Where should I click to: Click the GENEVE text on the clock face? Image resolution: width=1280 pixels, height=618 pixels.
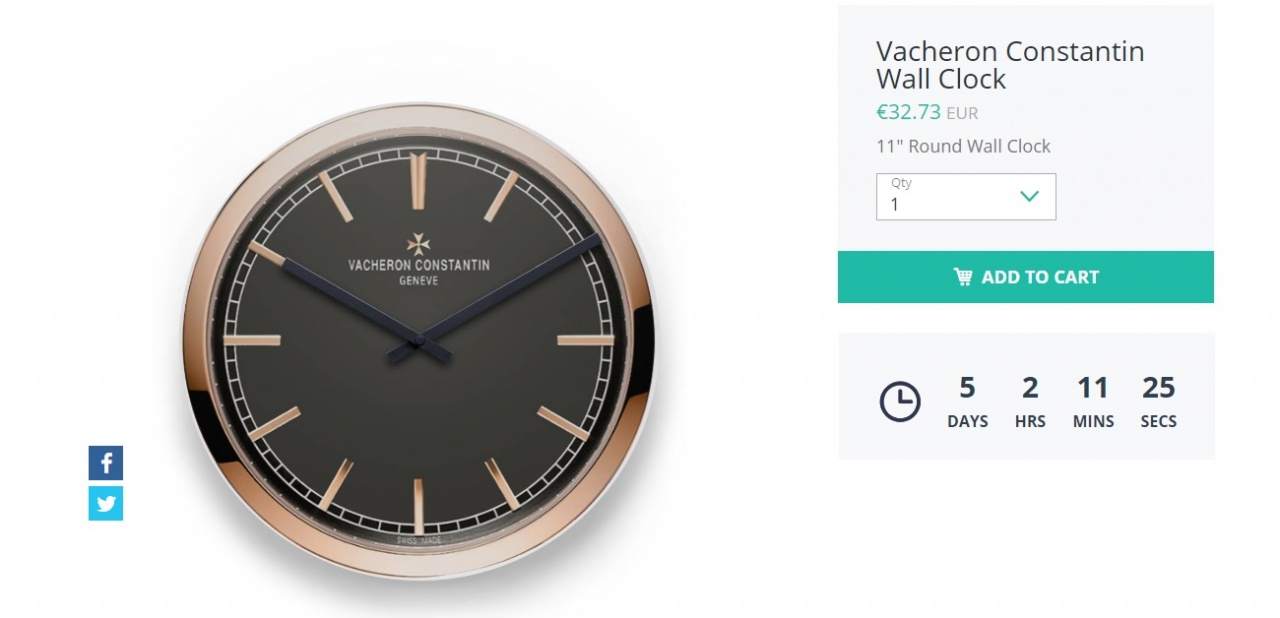418,281
